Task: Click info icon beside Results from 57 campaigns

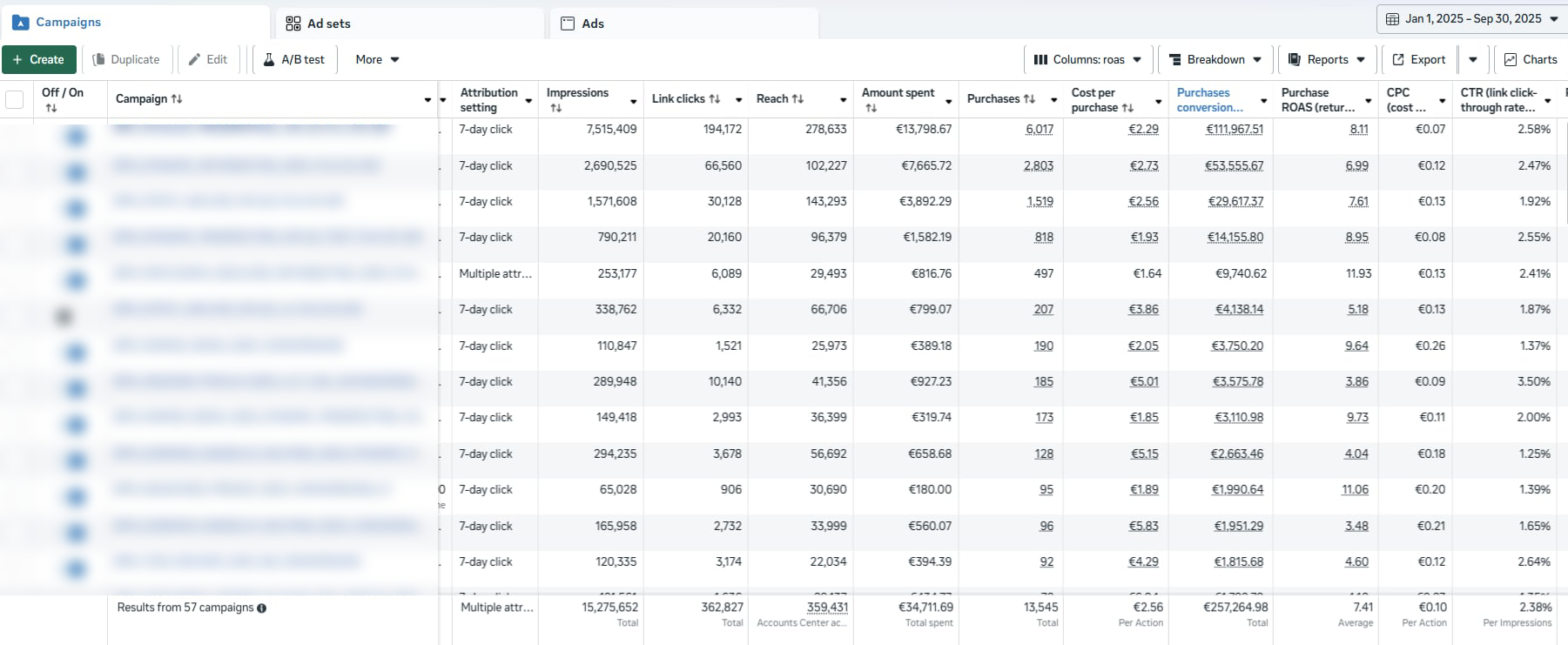Action: click(x=262, y=608)
